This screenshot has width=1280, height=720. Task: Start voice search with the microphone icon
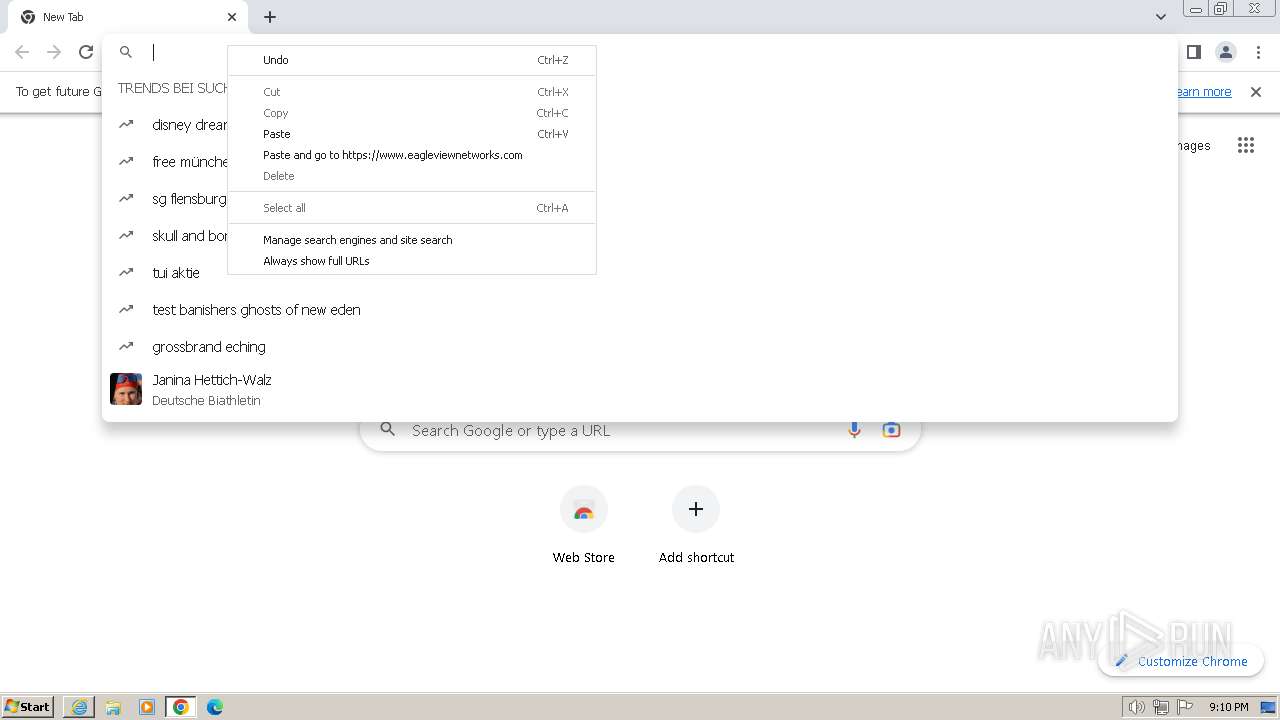tap(854, 430)
